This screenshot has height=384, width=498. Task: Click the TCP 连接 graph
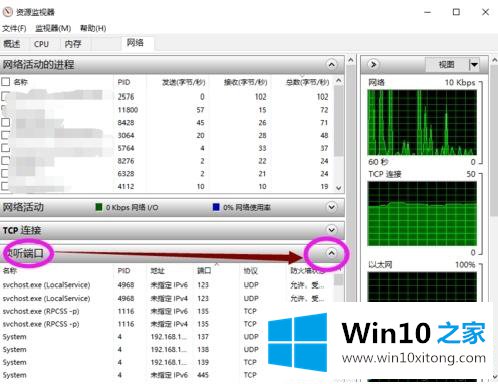pos(422,214)
